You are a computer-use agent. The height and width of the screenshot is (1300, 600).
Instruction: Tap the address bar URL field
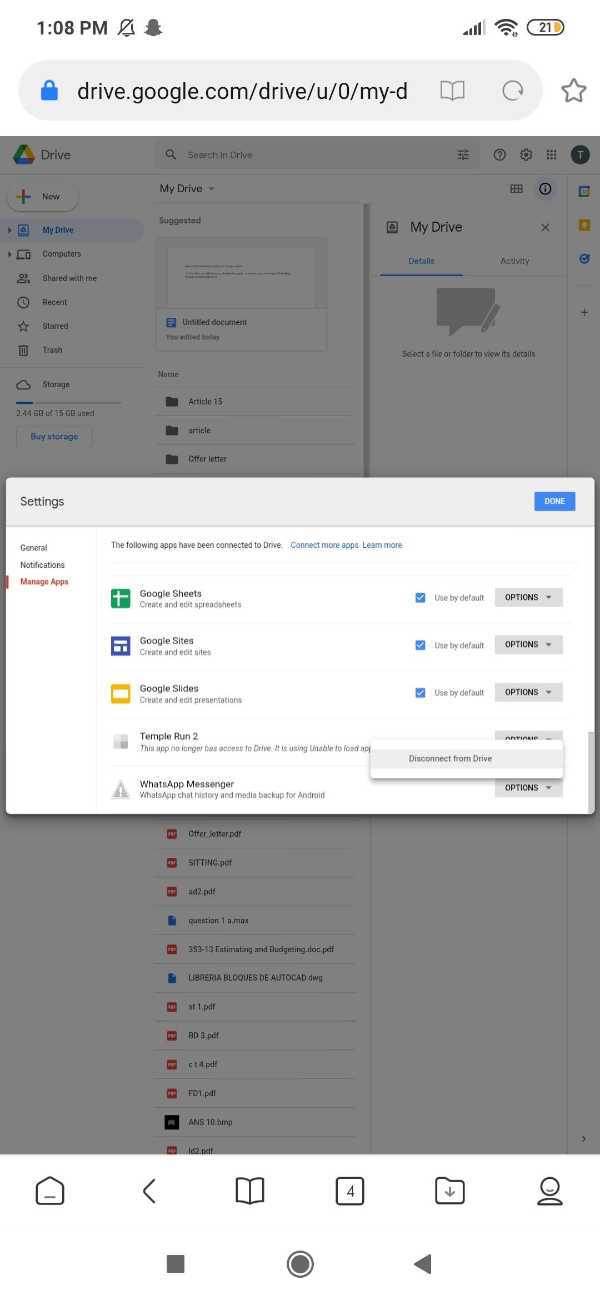[x=242, y=91]
